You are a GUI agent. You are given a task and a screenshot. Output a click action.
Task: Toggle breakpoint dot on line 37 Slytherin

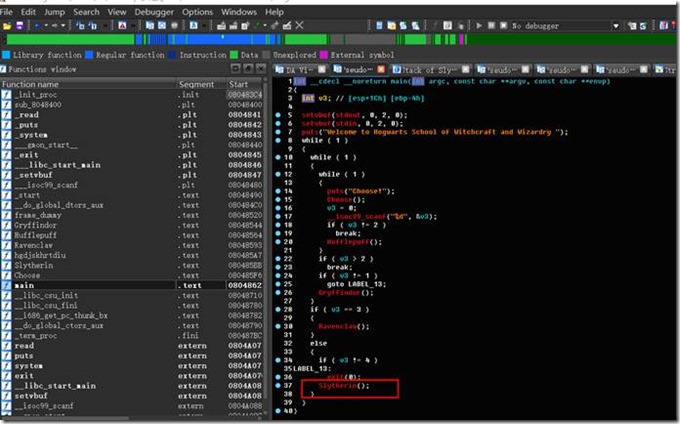point(278,385)
